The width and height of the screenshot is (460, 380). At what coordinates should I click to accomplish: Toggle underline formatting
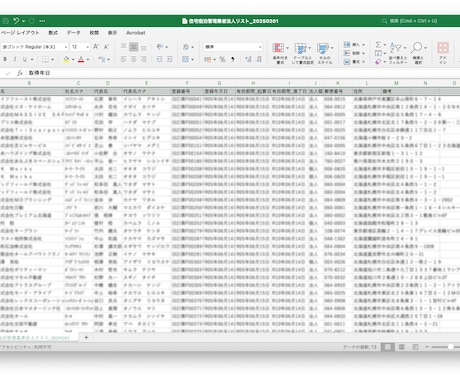click(x=25, y=59)
